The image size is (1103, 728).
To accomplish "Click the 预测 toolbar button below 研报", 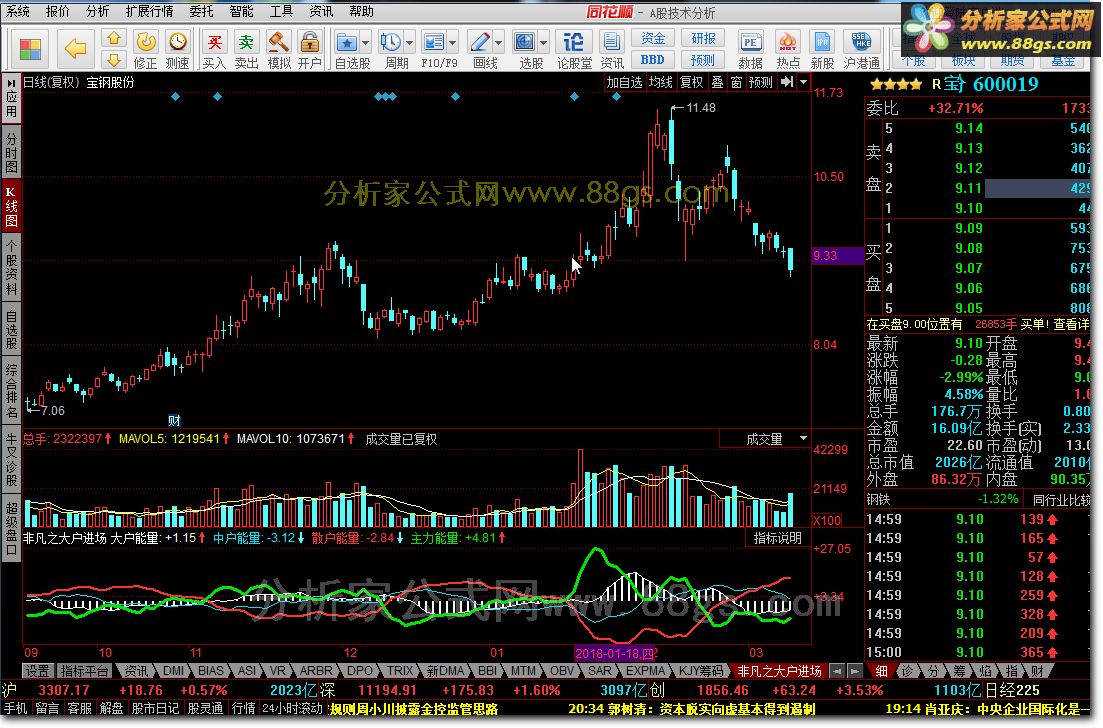I will point(703,60).
